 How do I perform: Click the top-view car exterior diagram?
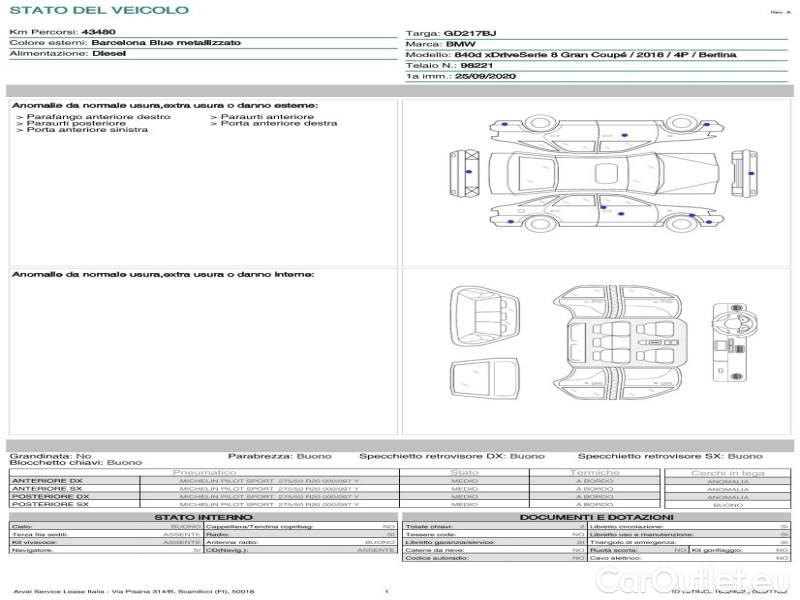604,173
